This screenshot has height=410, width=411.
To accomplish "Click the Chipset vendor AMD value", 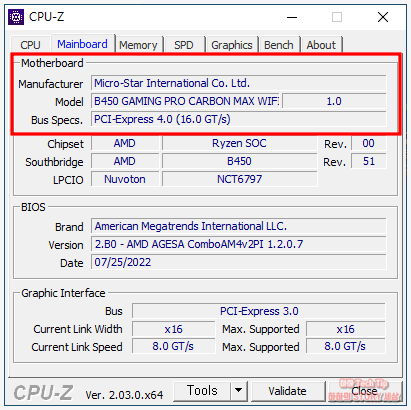I will click(125, 143).
